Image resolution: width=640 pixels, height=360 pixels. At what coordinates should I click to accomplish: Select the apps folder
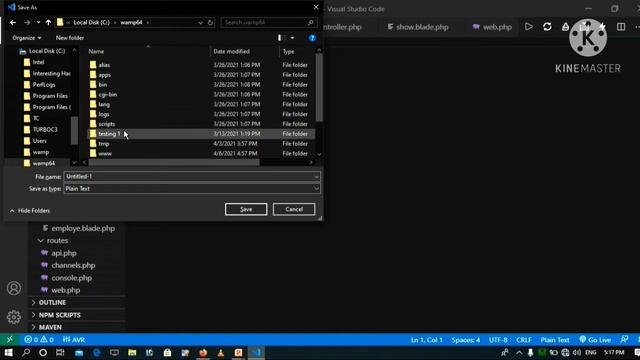pos(104,75)
